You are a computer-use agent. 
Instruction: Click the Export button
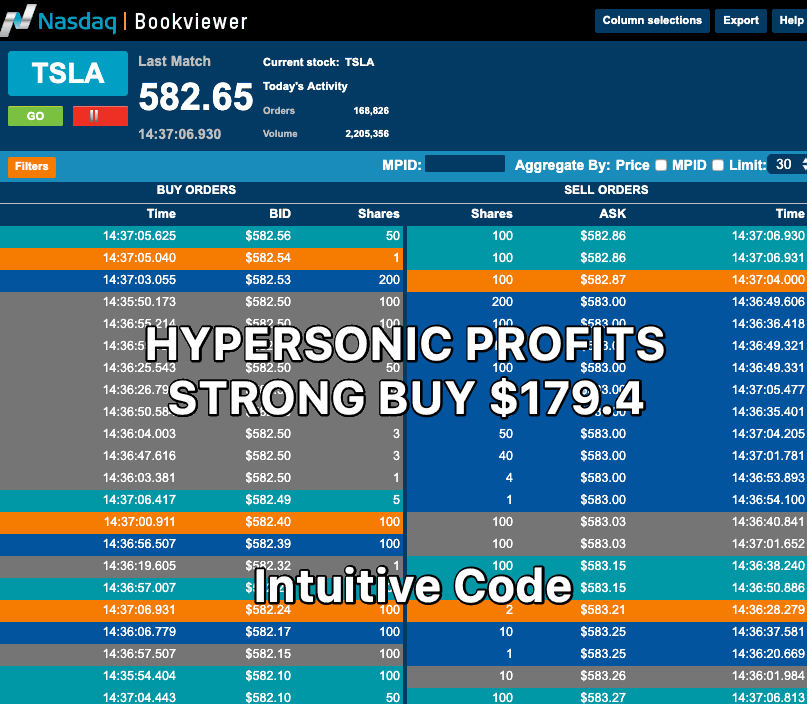pos(741,21)
